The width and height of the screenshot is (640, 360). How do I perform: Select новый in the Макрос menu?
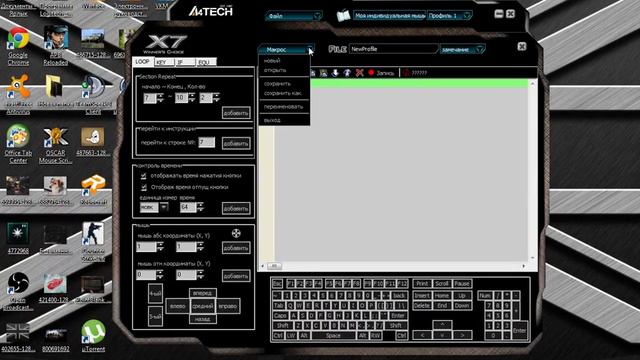tap(272, 60)
